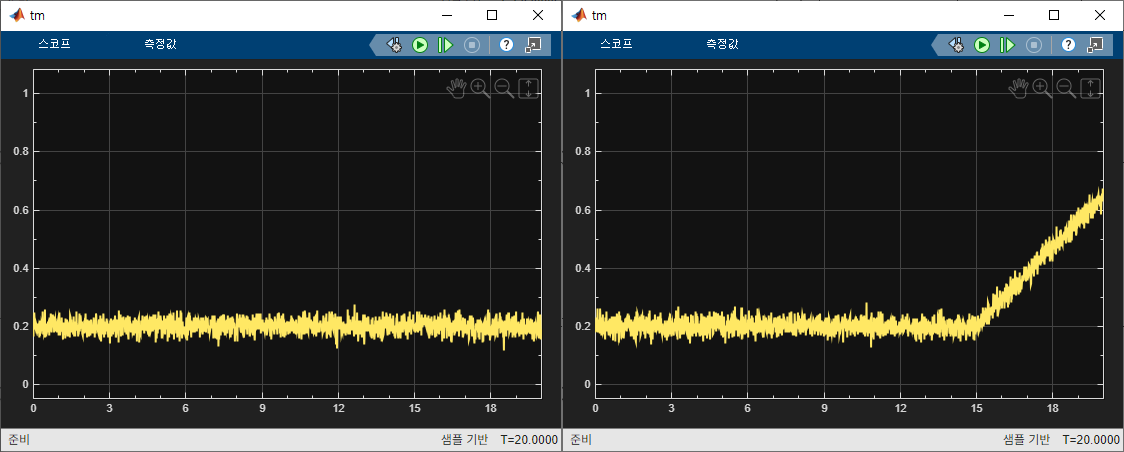Open help icon in left scope

point(507,45)
